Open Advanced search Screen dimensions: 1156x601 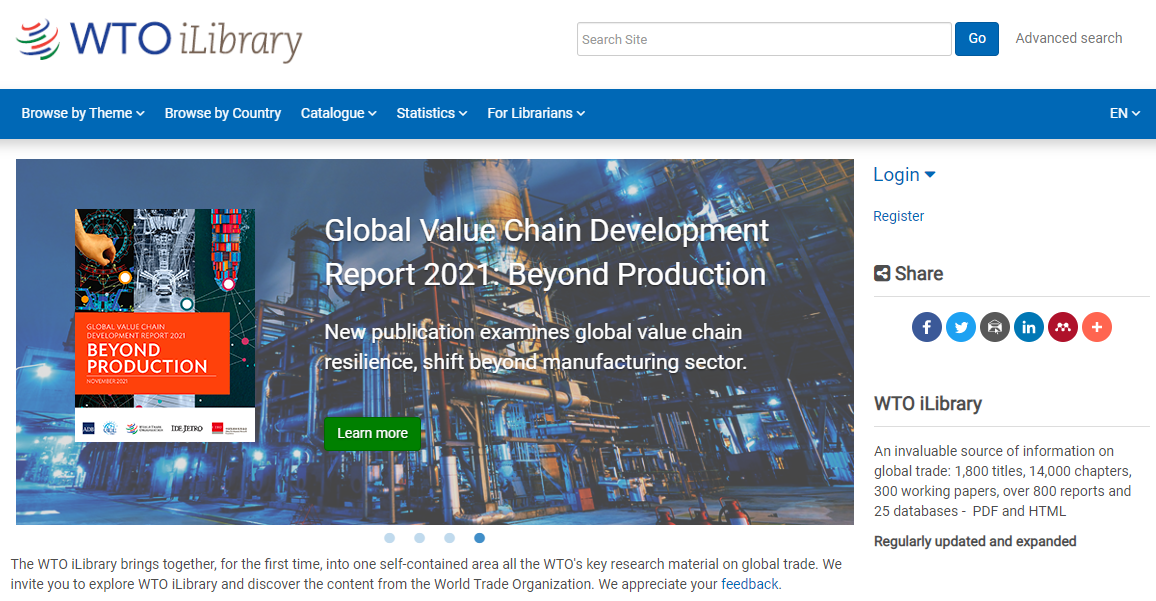coord(1068,38)
